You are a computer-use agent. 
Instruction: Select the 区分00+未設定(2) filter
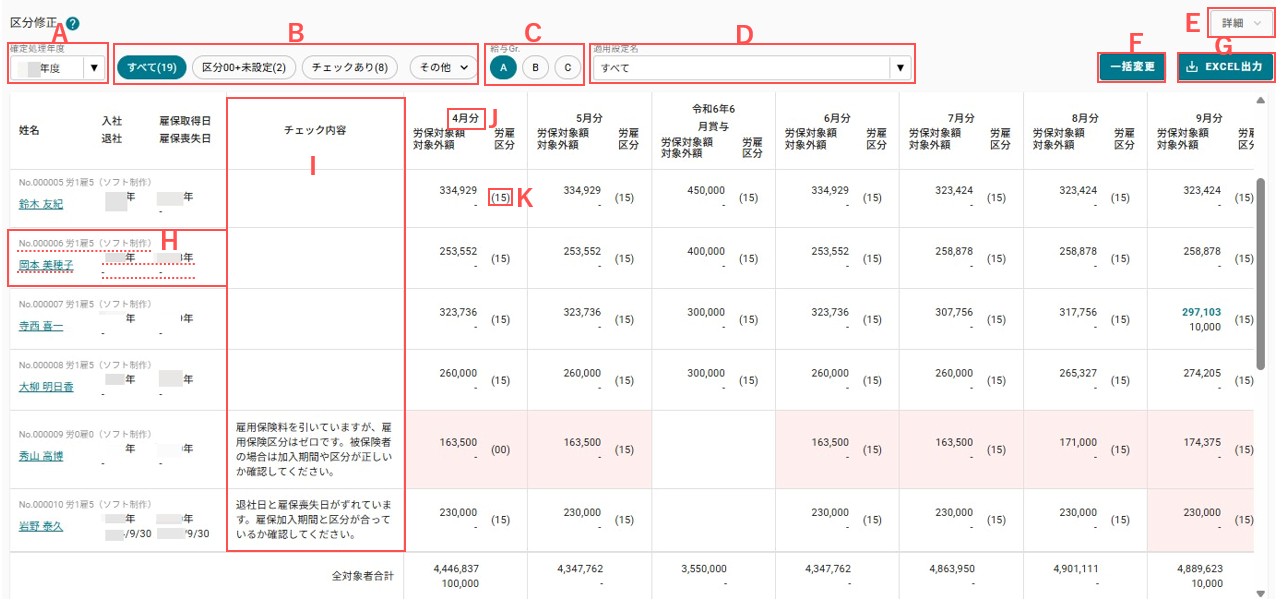pos(243,67)
